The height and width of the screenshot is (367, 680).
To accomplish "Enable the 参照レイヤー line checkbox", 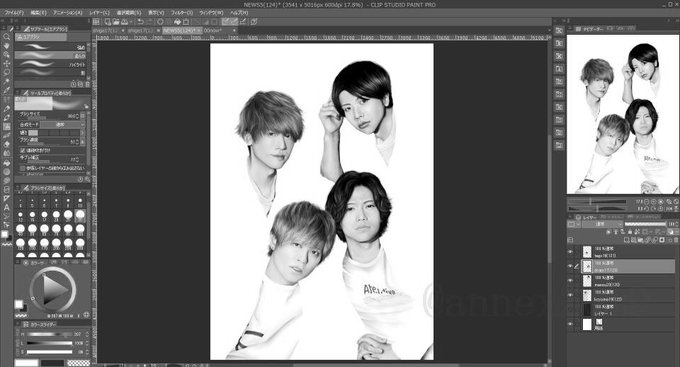I will tap(23, 168).
